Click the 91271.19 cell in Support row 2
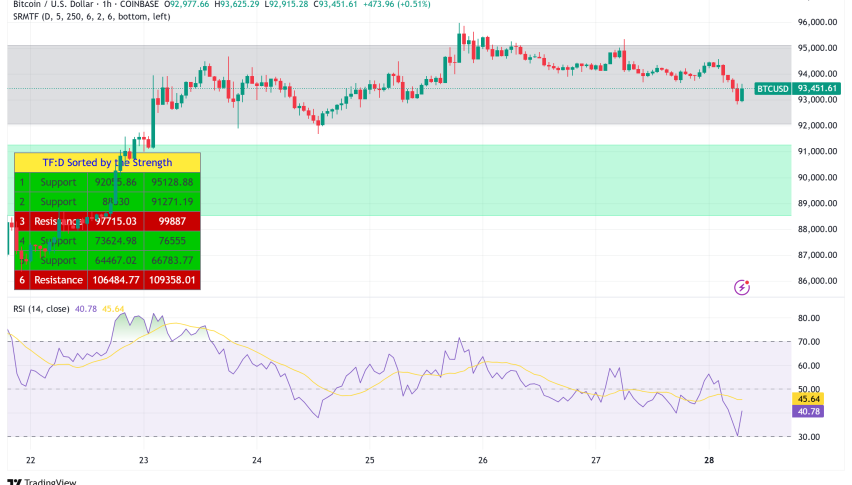This screenshot has height=485, width=852. coord(172,201)
